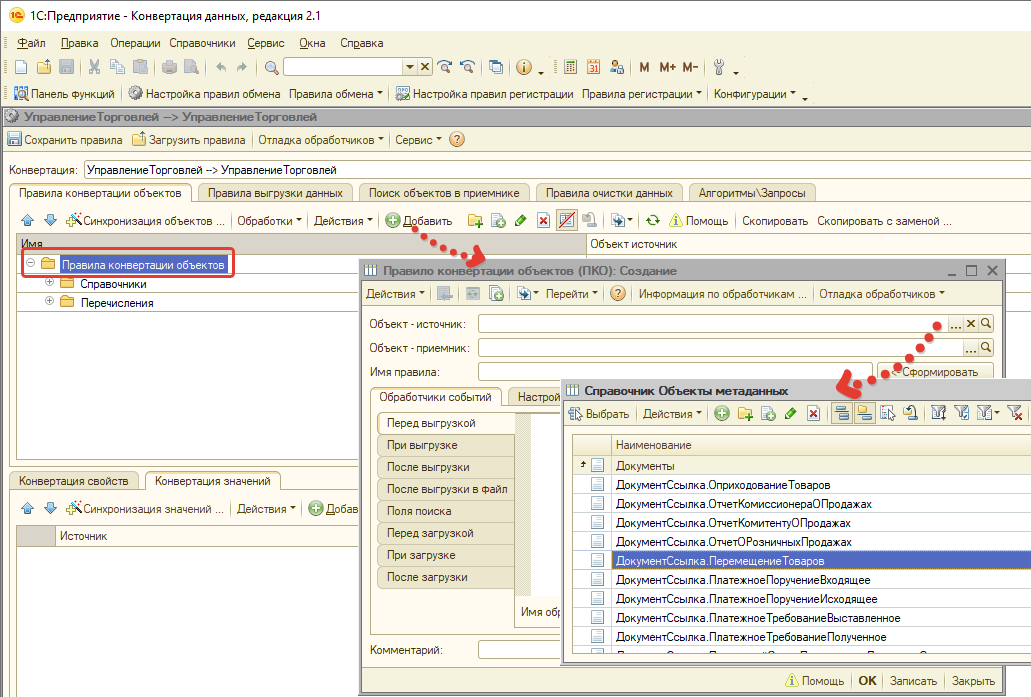Click the green pencil Edit icon in rules toolbar
Screen dimensions: 1031x697
coord(520,221)
